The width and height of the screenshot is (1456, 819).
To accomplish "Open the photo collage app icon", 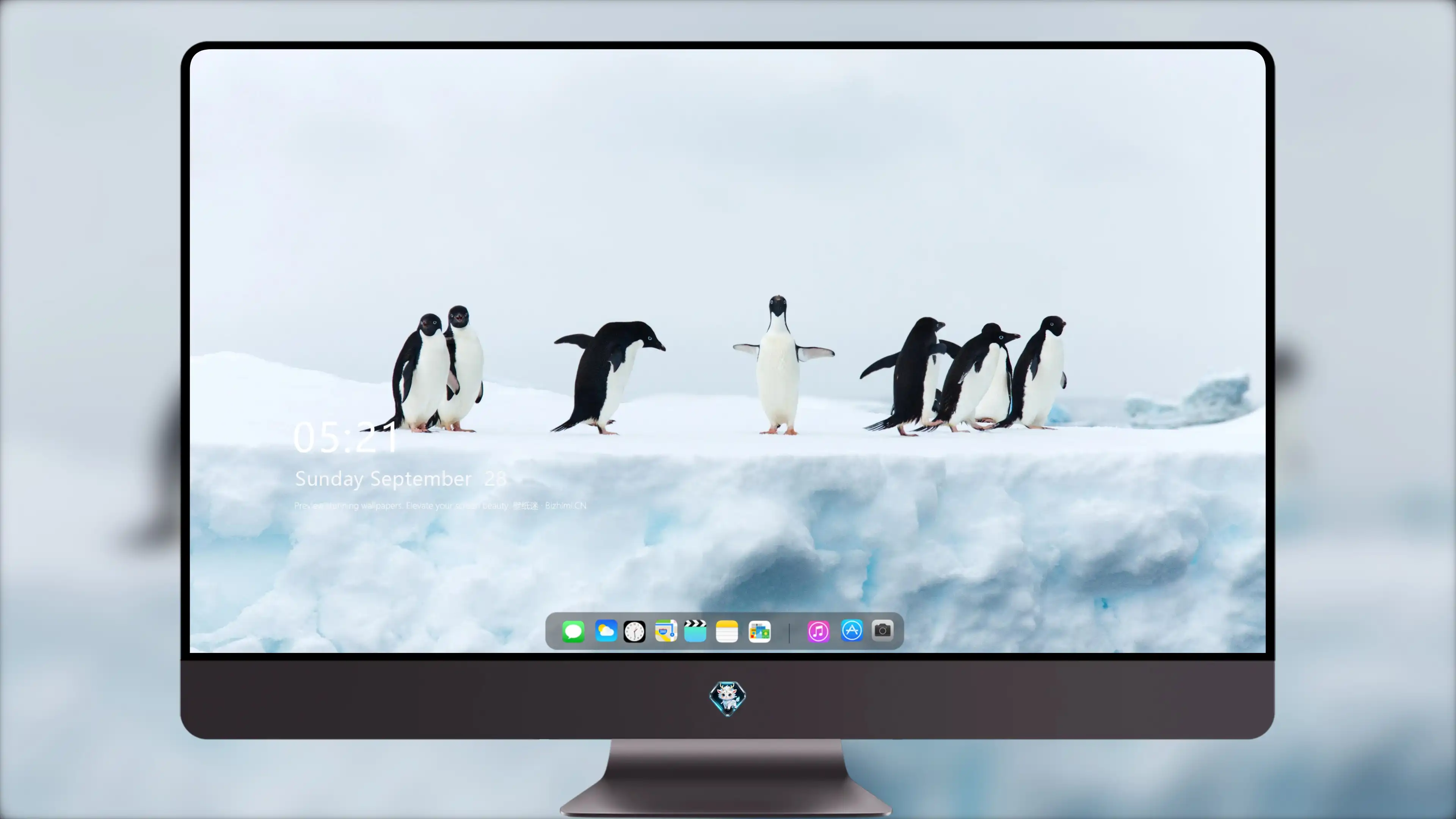I will point(759,631).
